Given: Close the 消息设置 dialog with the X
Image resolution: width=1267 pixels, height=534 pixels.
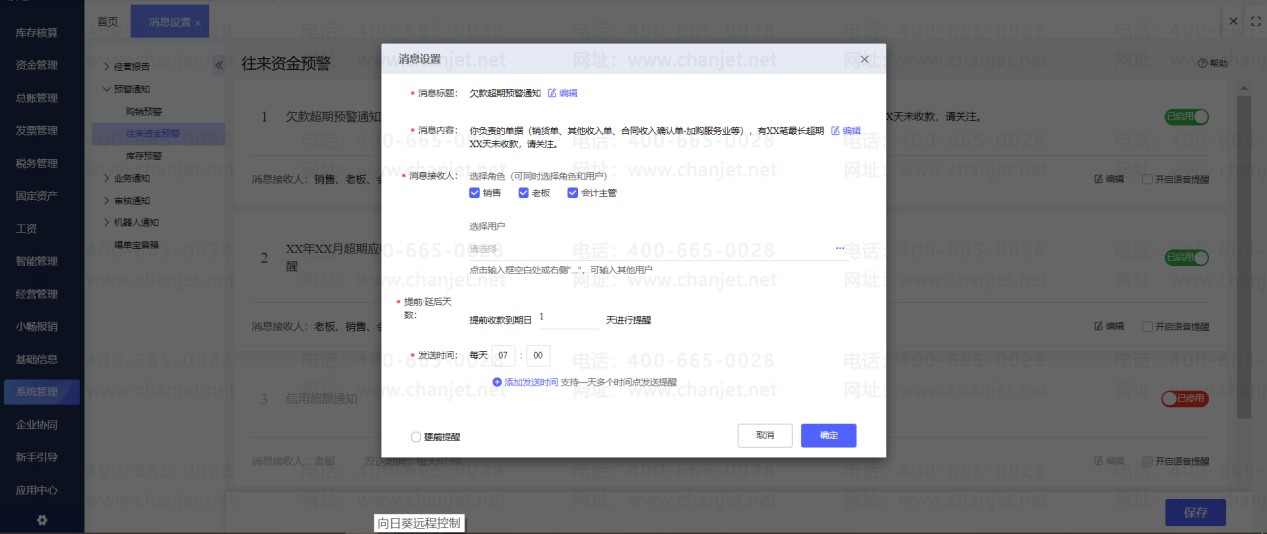Looking at the screenshot, I should pos(865,60).
